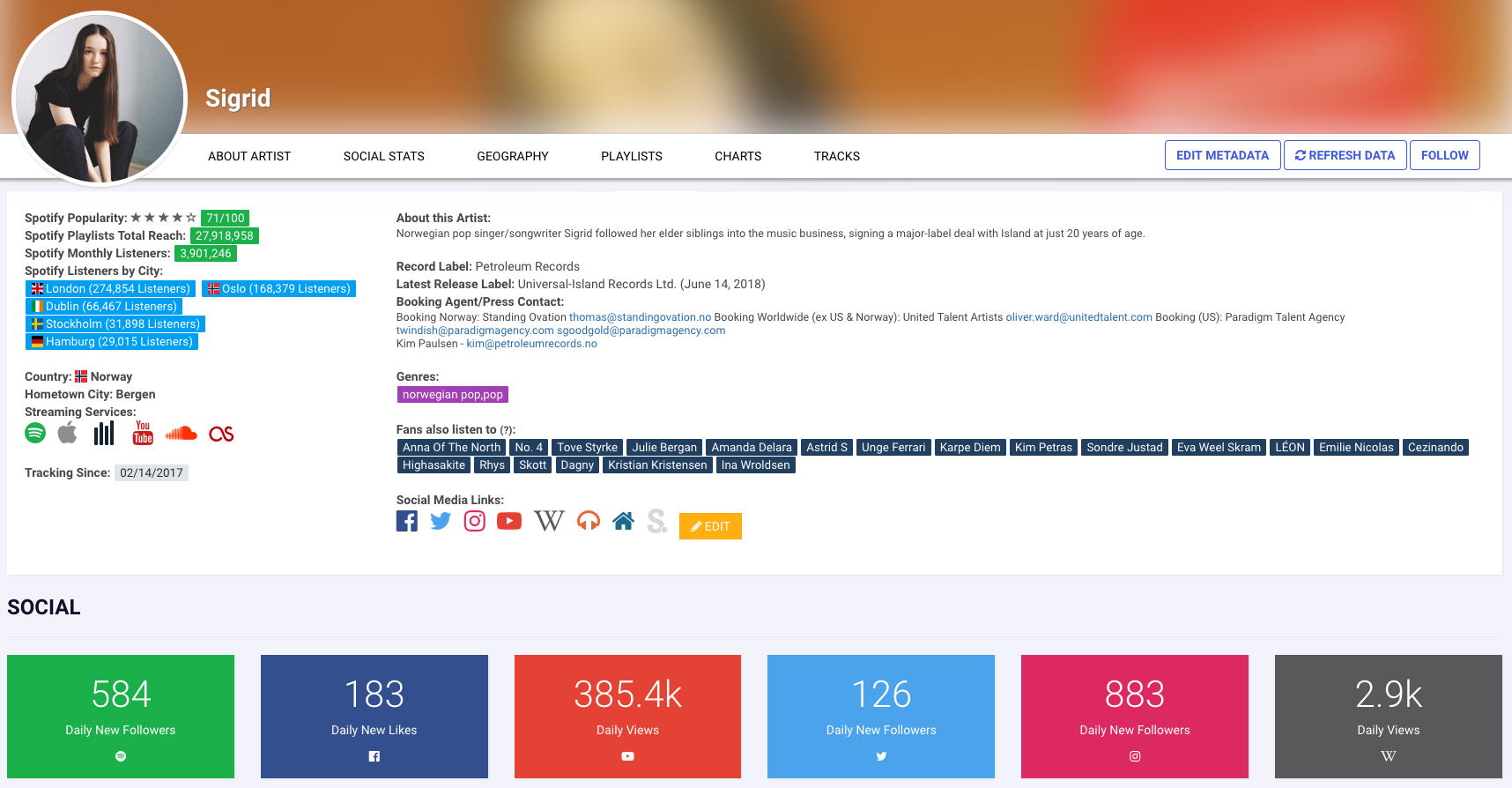The width and height of the screenshot is (1512, 788).
Task: Open the Last.fm streaming icon
Action: (x=221, y=434)
